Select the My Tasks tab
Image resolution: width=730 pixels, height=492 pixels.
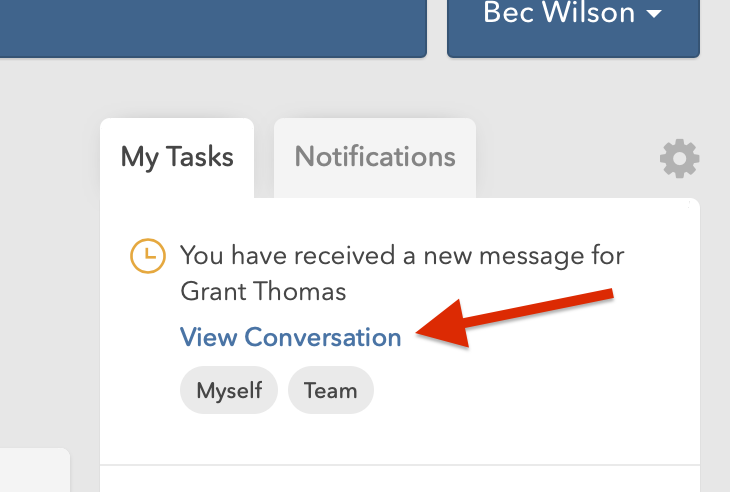coord(177,158)
